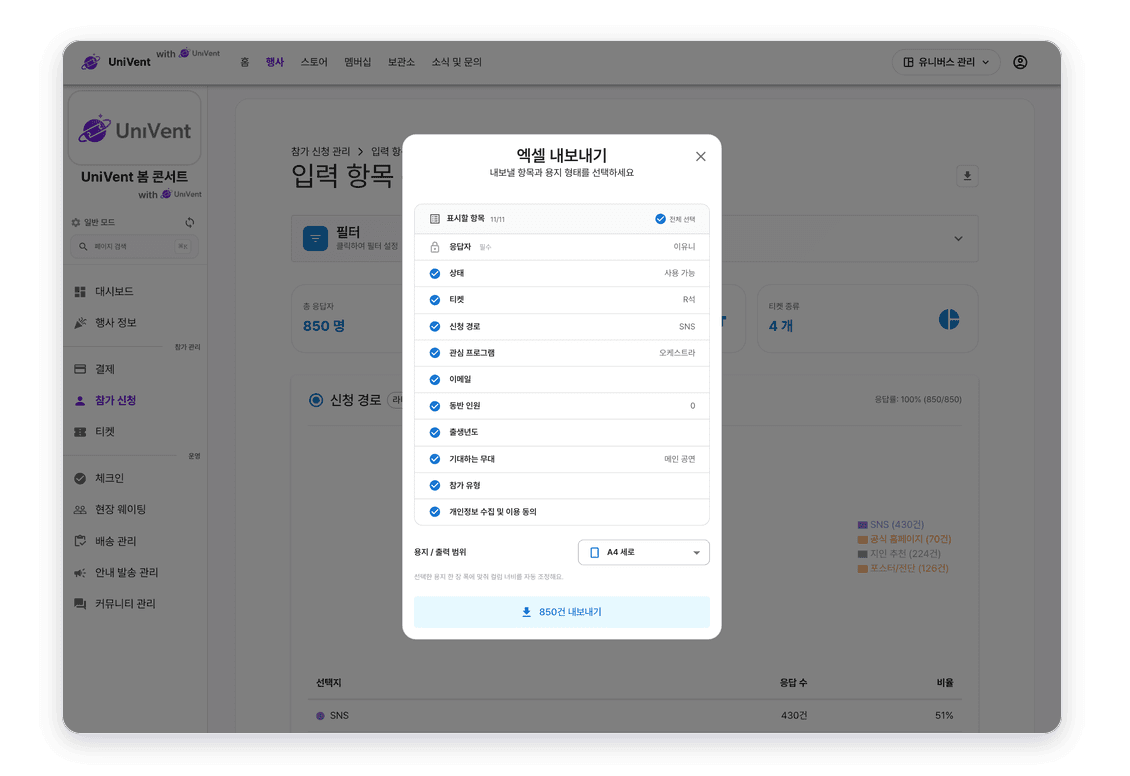1130x776 pixels.
Task: Click the UniVent event logo card in sidebar
Action: tap(134, 128)
